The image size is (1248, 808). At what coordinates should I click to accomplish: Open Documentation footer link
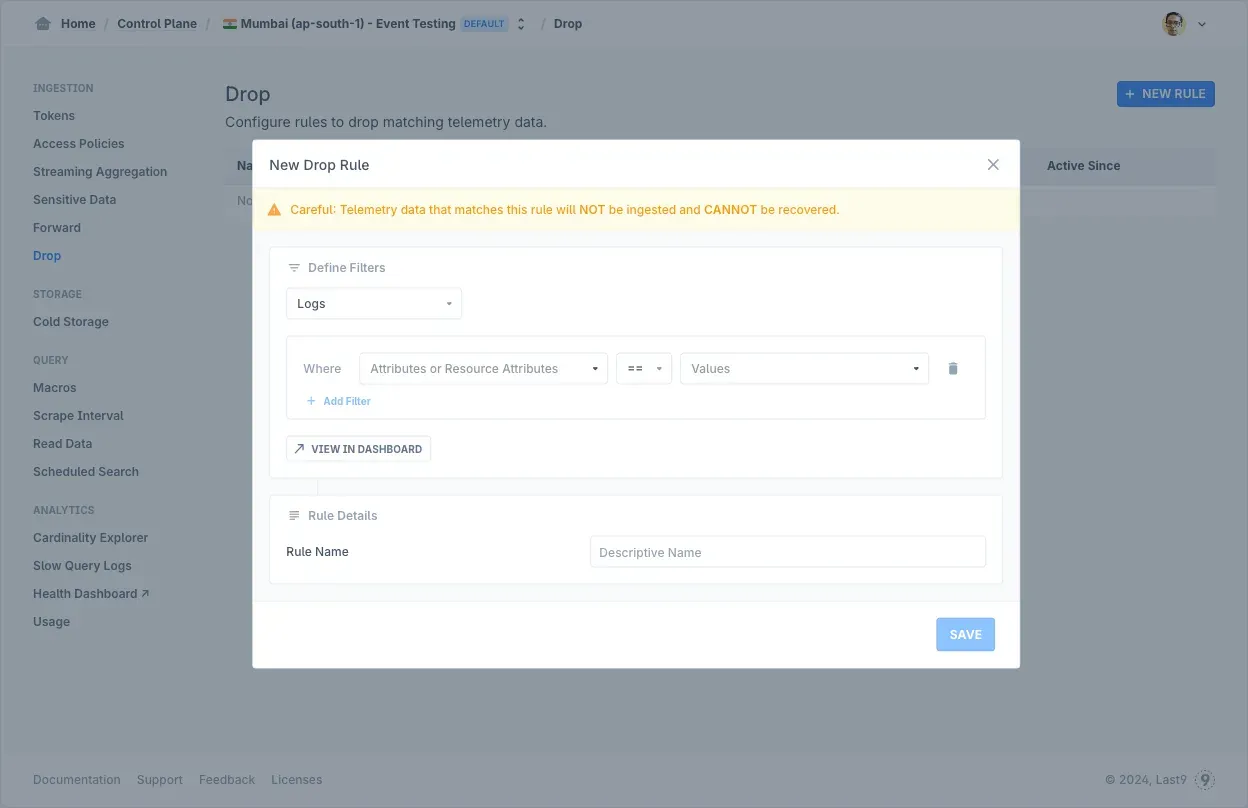77,780
